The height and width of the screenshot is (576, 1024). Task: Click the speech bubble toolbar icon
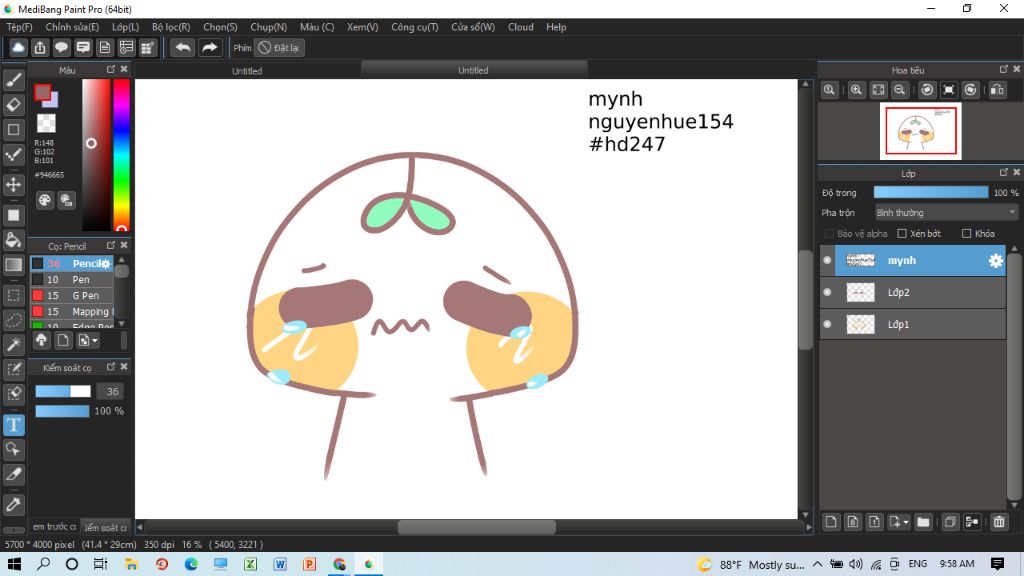(x=61, y=48)
